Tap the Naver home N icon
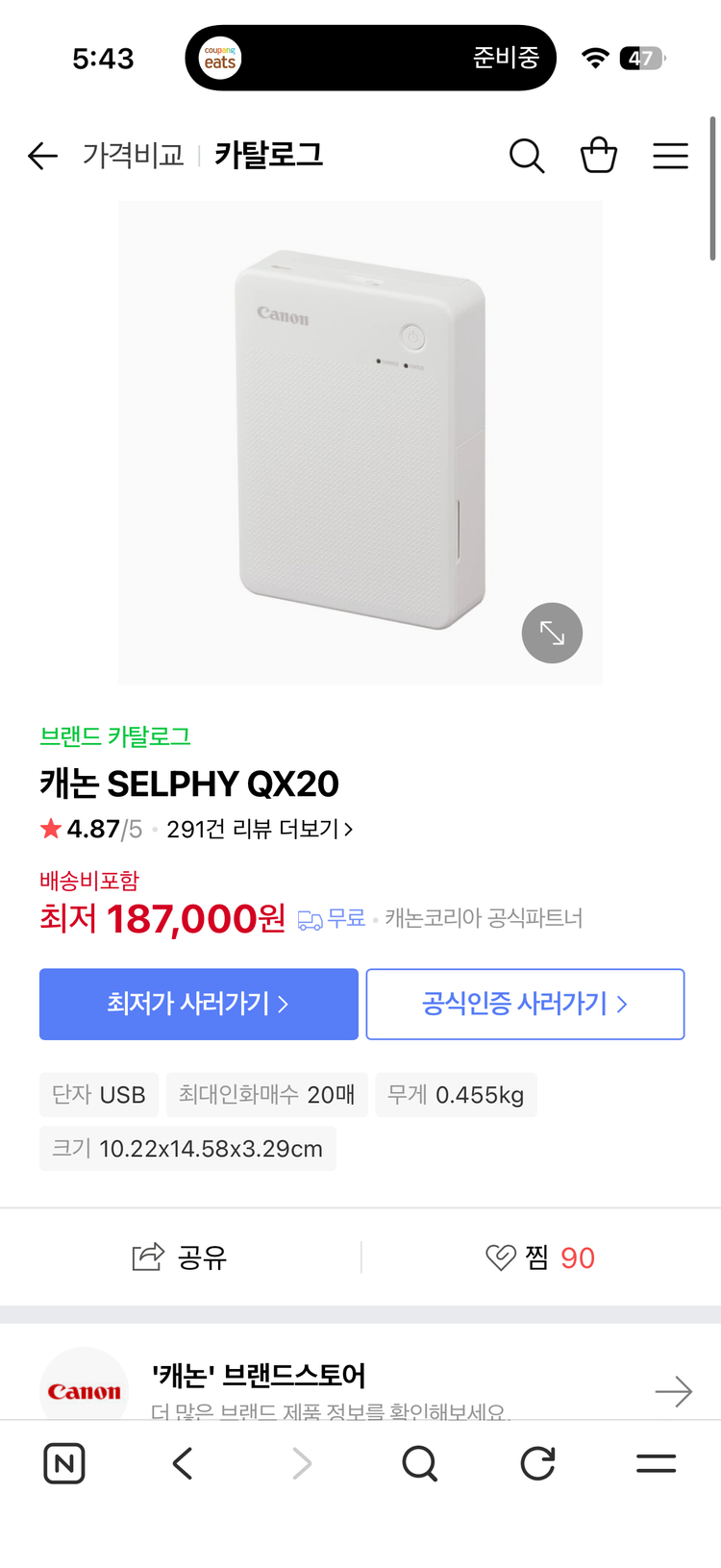This screenshot has height=1568, width=721. (64, 1463)
